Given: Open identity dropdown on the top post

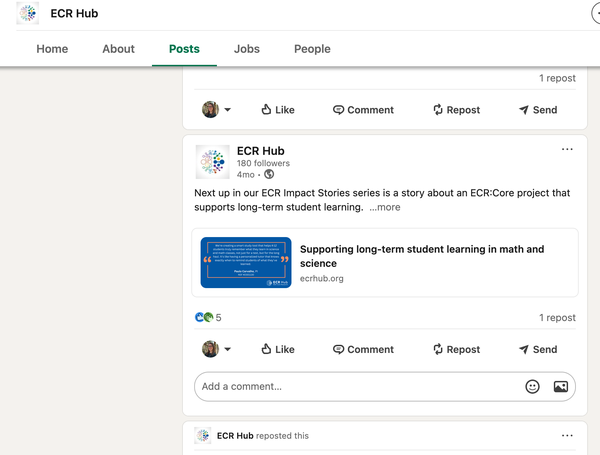Looking at the screenshot, I should click(217, 110).
